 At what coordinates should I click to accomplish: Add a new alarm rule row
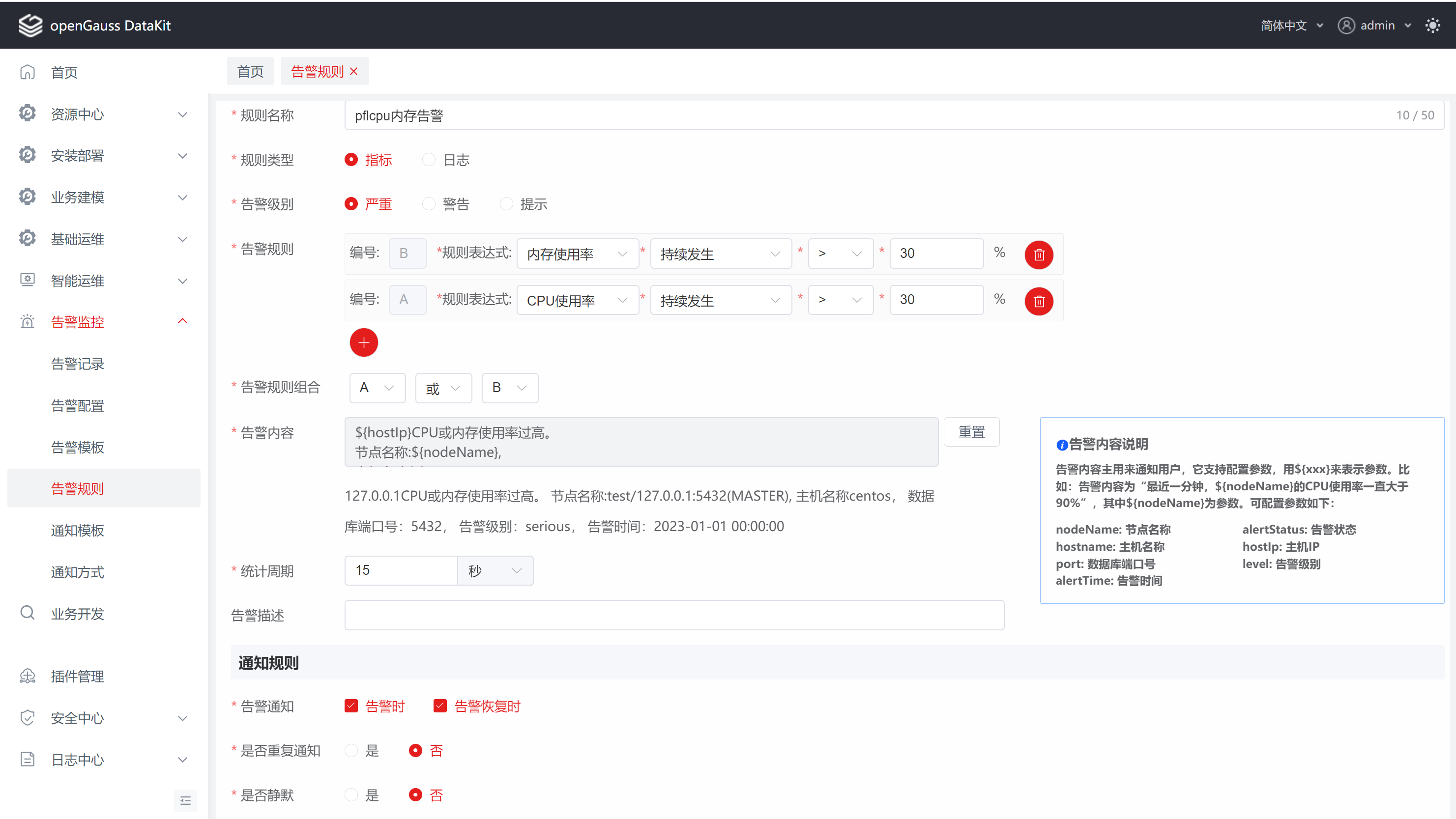[363, 342]
